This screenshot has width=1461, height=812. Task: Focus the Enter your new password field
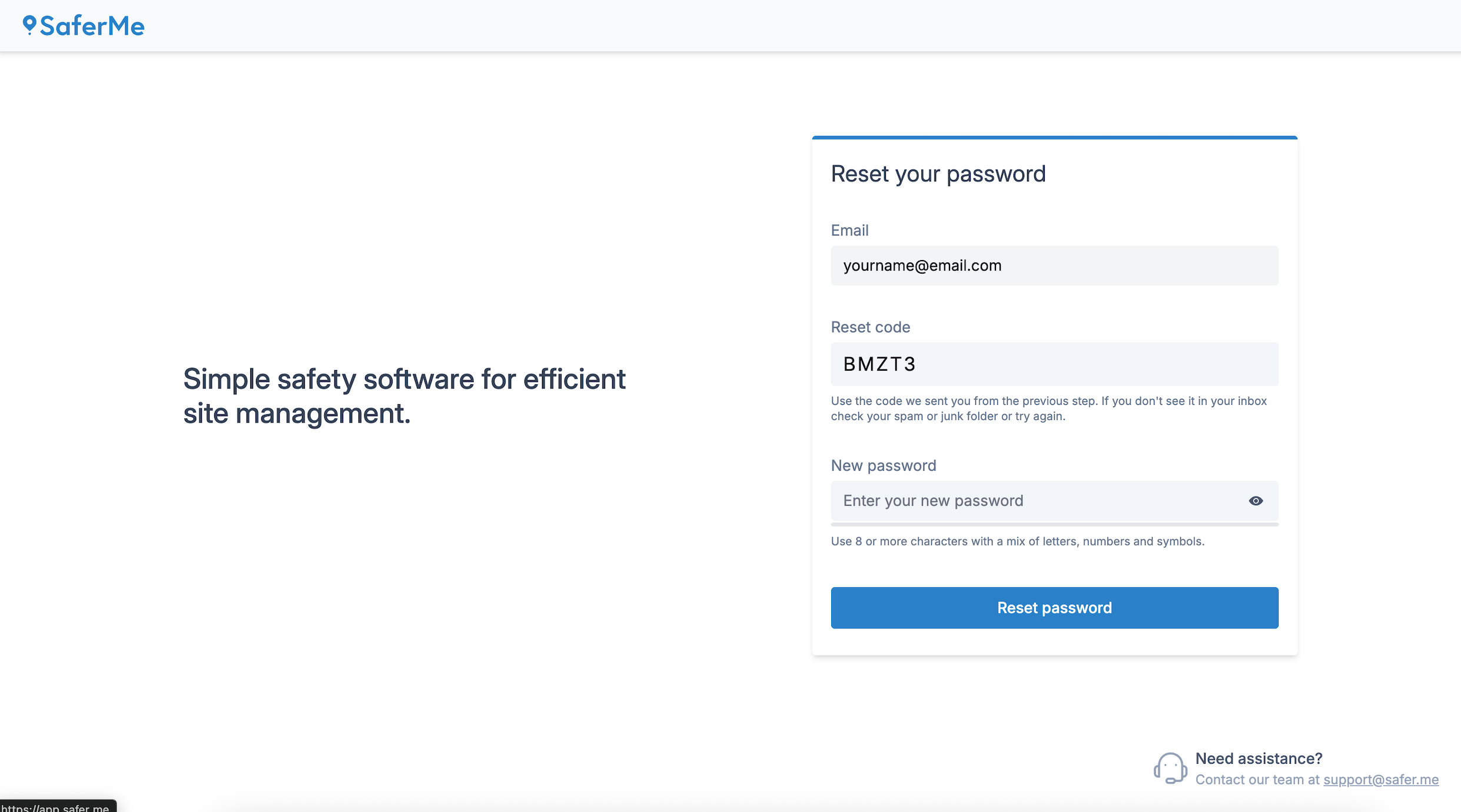tap(1030, 500)
